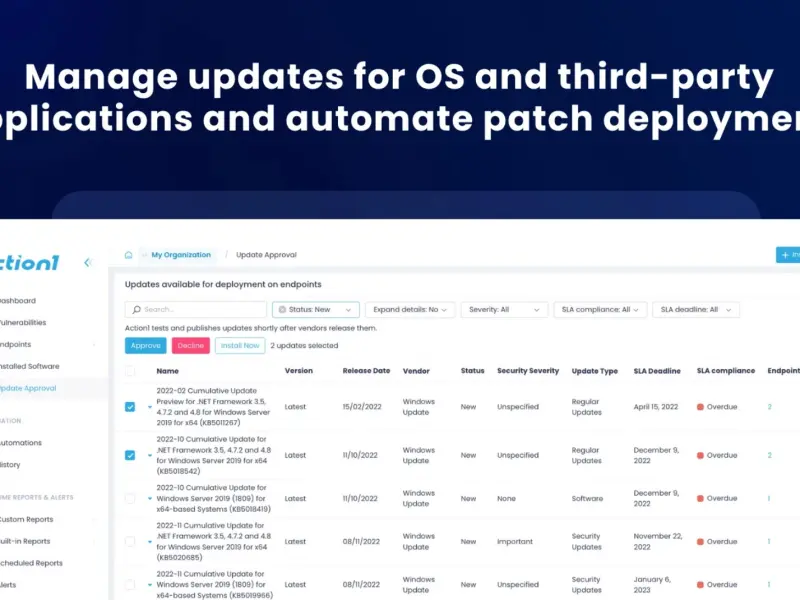Click the status circle icon in Status filter
Image resolution: width=800 pixels, height=600 pixels.
(x=282, y=309)
